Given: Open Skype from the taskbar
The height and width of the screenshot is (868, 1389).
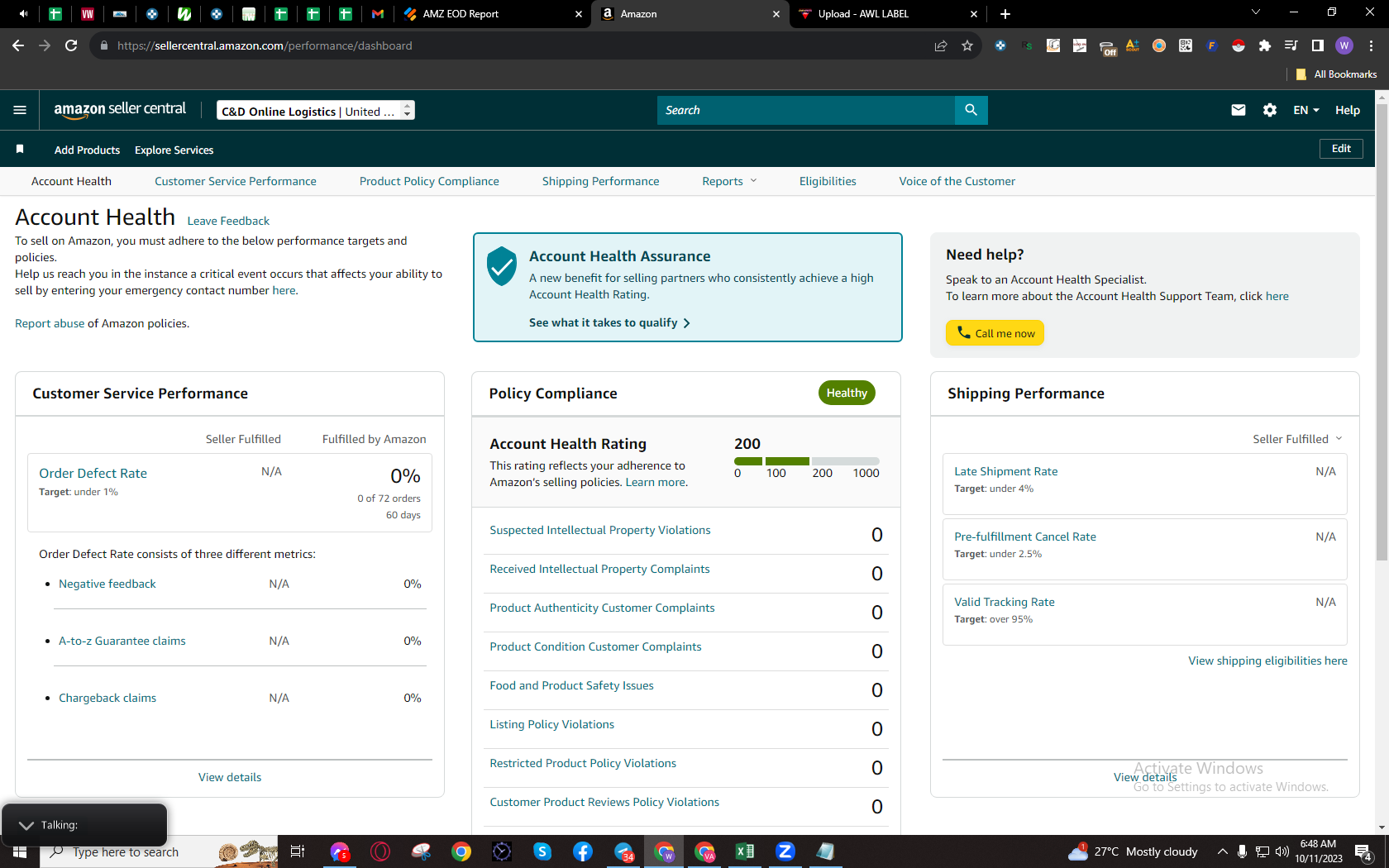Looking at the screenshot, I should pos(542,851).
